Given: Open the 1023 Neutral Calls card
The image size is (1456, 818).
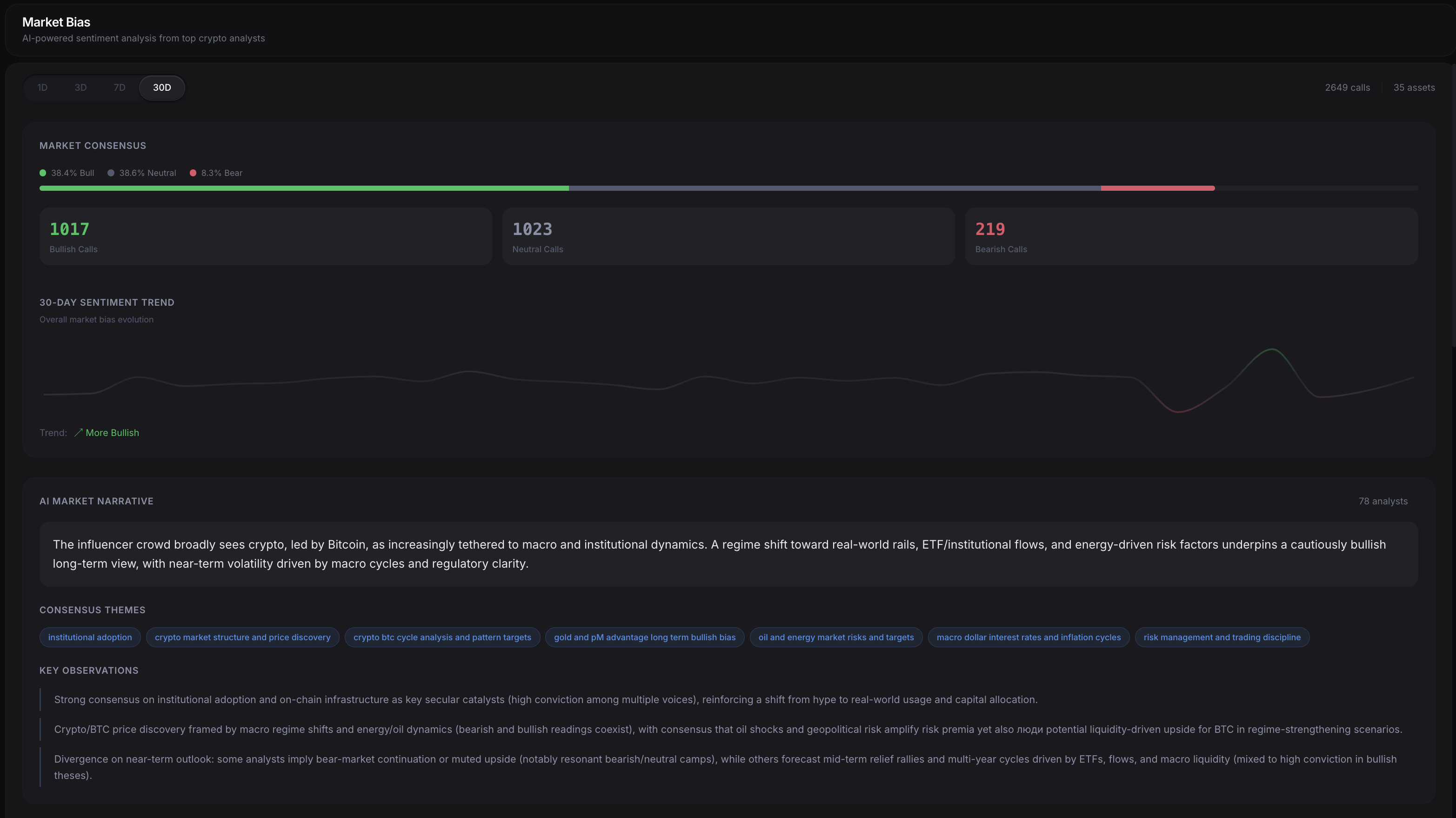Looking at the screenshot, I should click(728, 236).
